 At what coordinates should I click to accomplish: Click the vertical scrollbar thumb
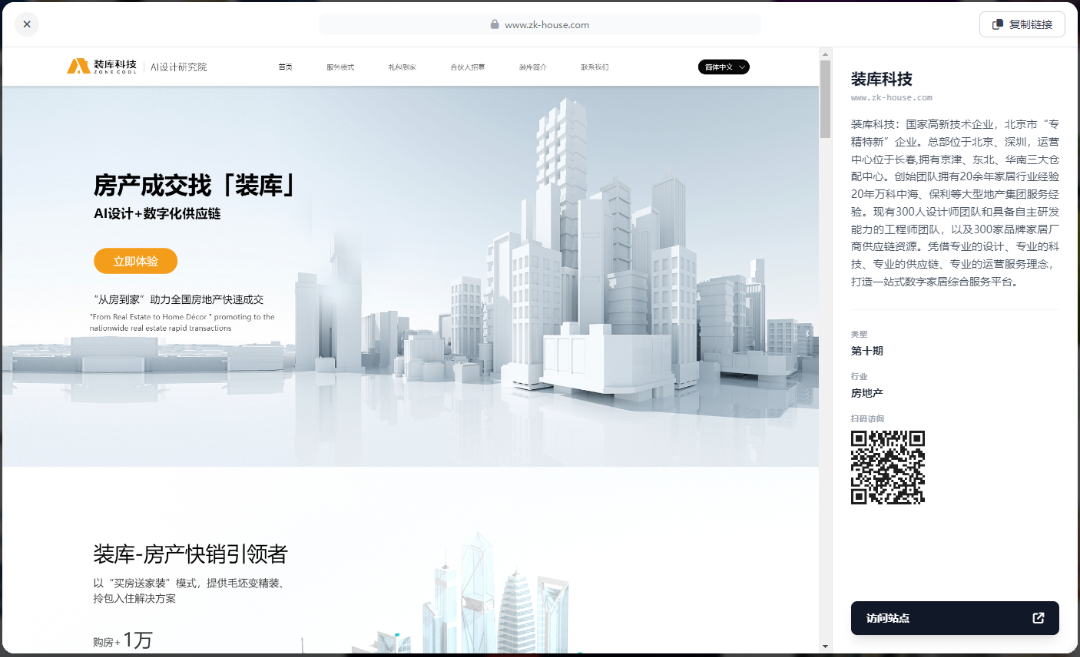pos(825,99)
